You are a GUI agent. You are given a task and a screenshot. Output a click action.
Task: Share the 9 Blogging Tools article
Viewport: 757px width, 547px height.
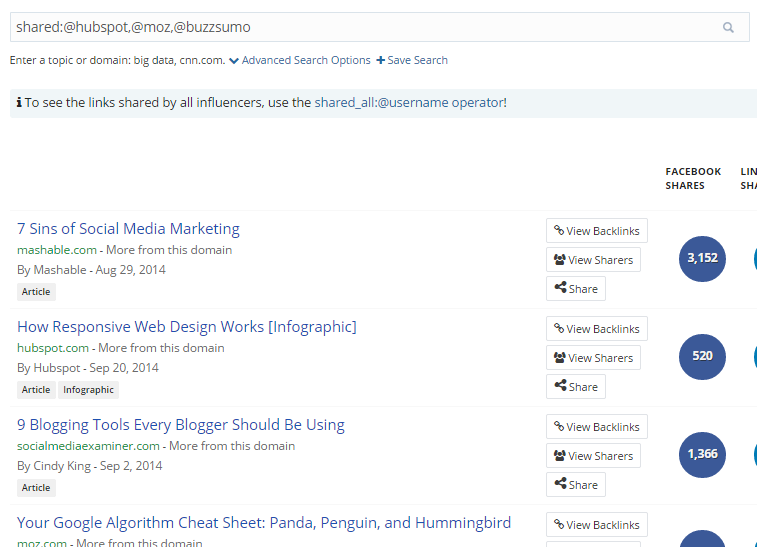tap(576, 485)
